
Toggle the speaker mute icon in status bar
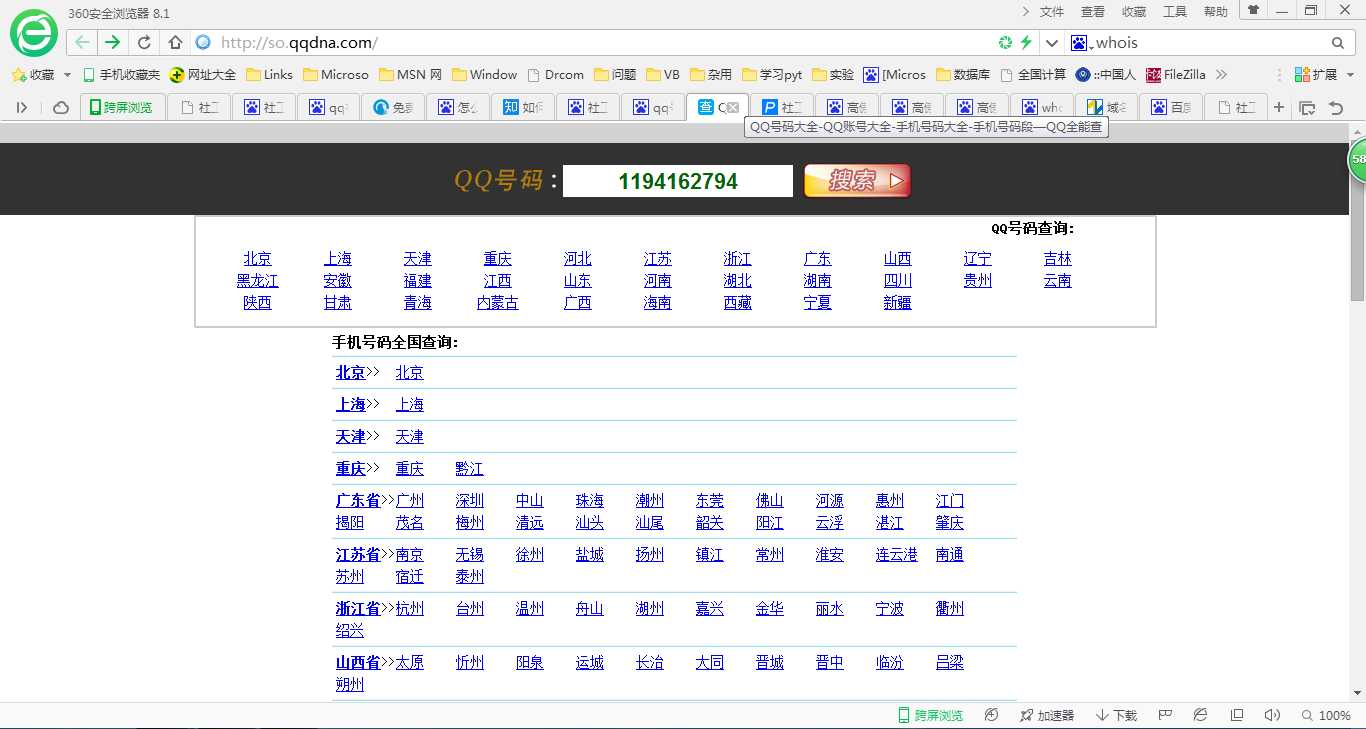coord(1272,715)
